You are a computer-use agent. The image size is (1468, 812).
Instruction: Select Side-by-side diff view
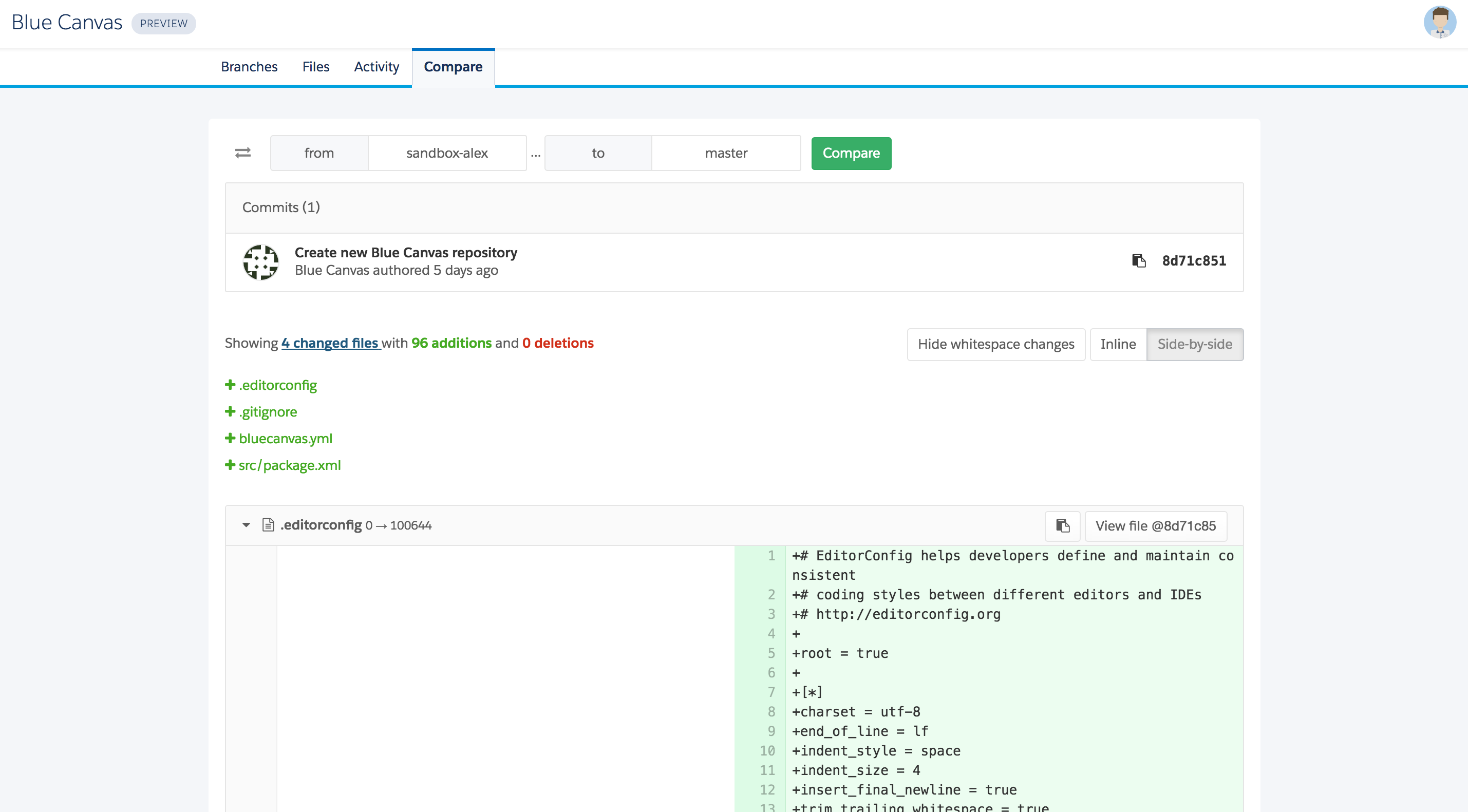point(1194,344)
